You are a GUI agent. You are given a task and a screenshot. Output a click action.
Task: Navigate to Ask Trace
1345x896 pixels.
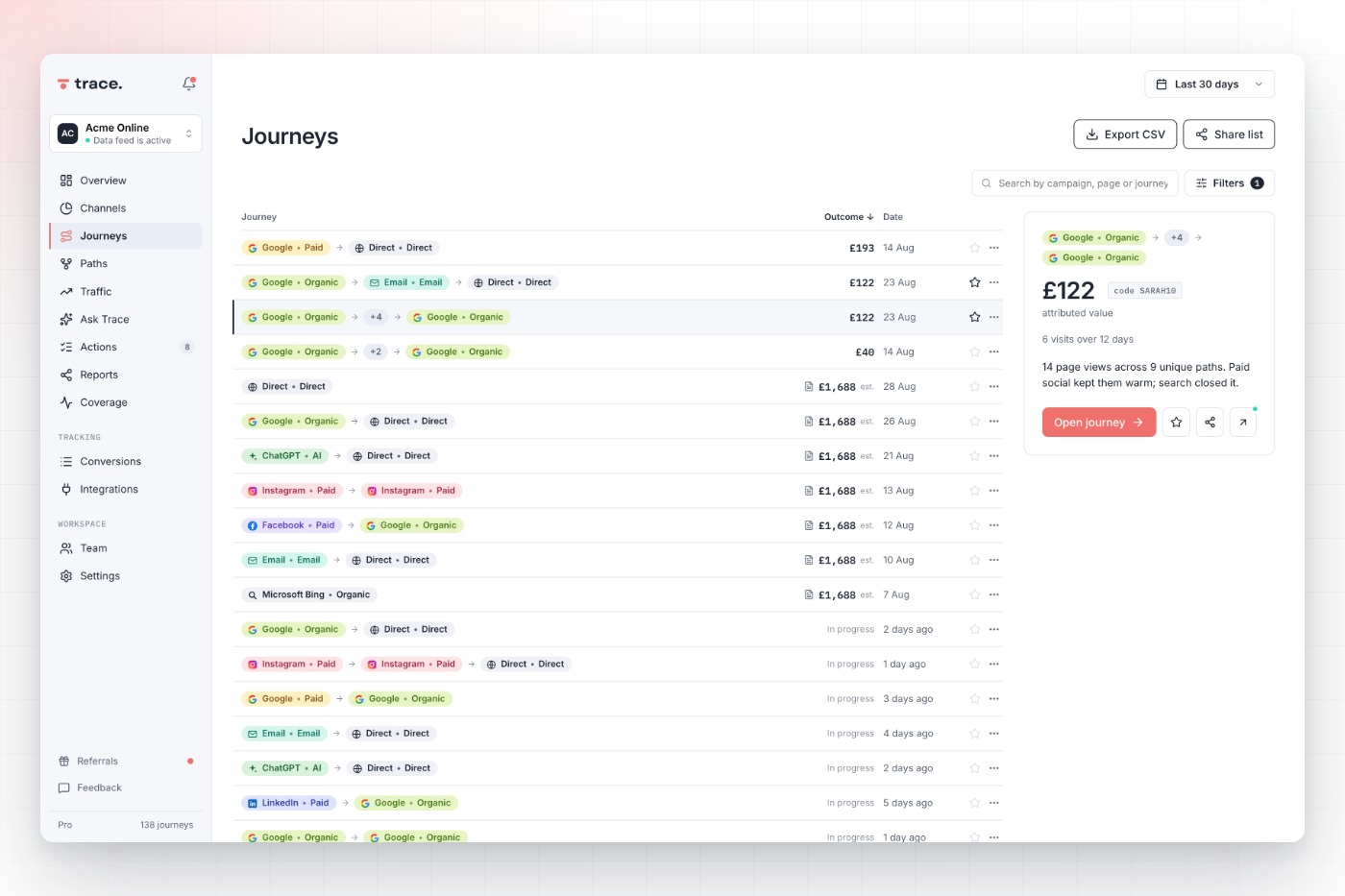(126, 319)
